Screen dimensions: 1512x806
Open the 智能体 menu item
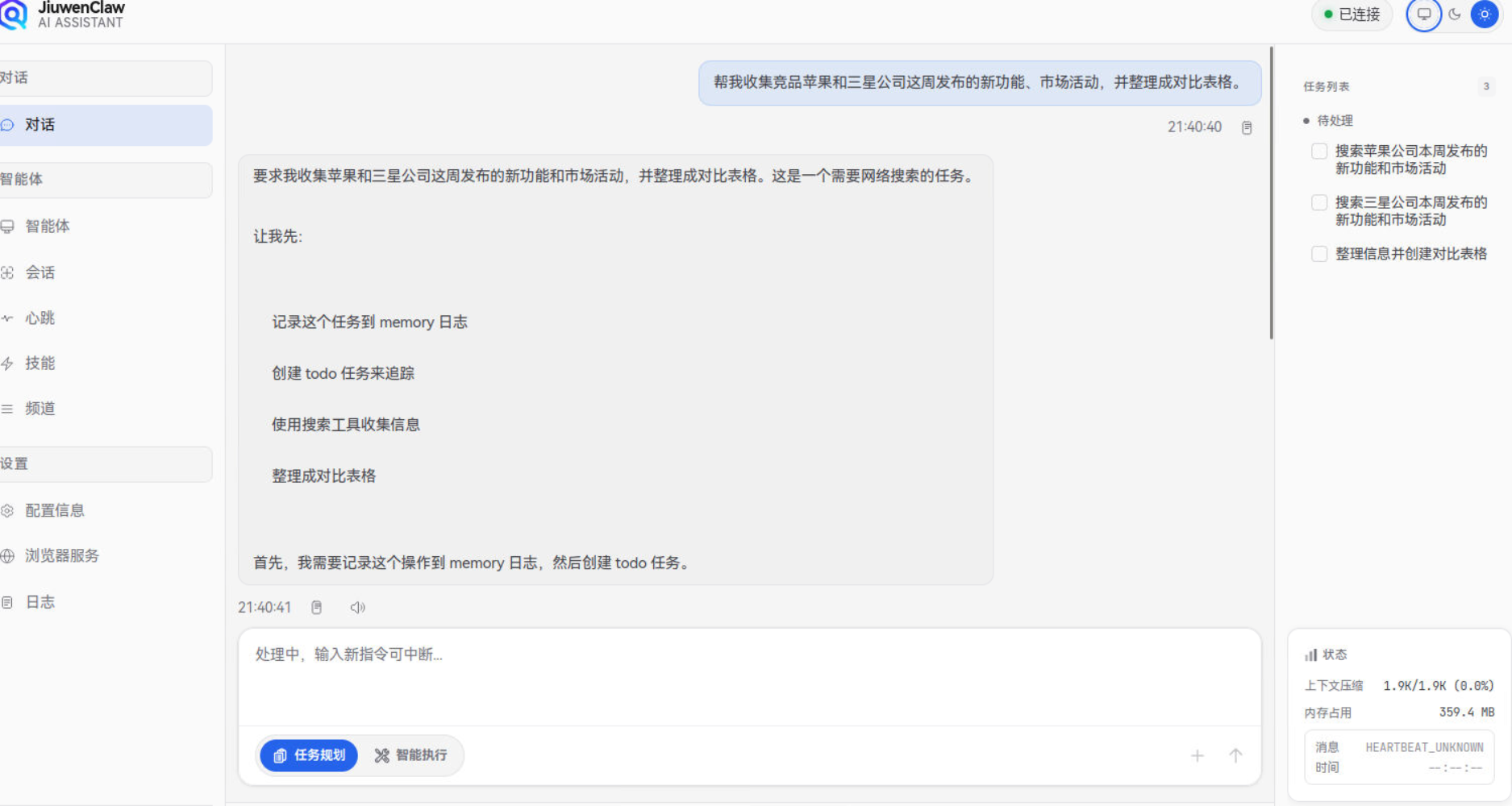click(106, 226)
